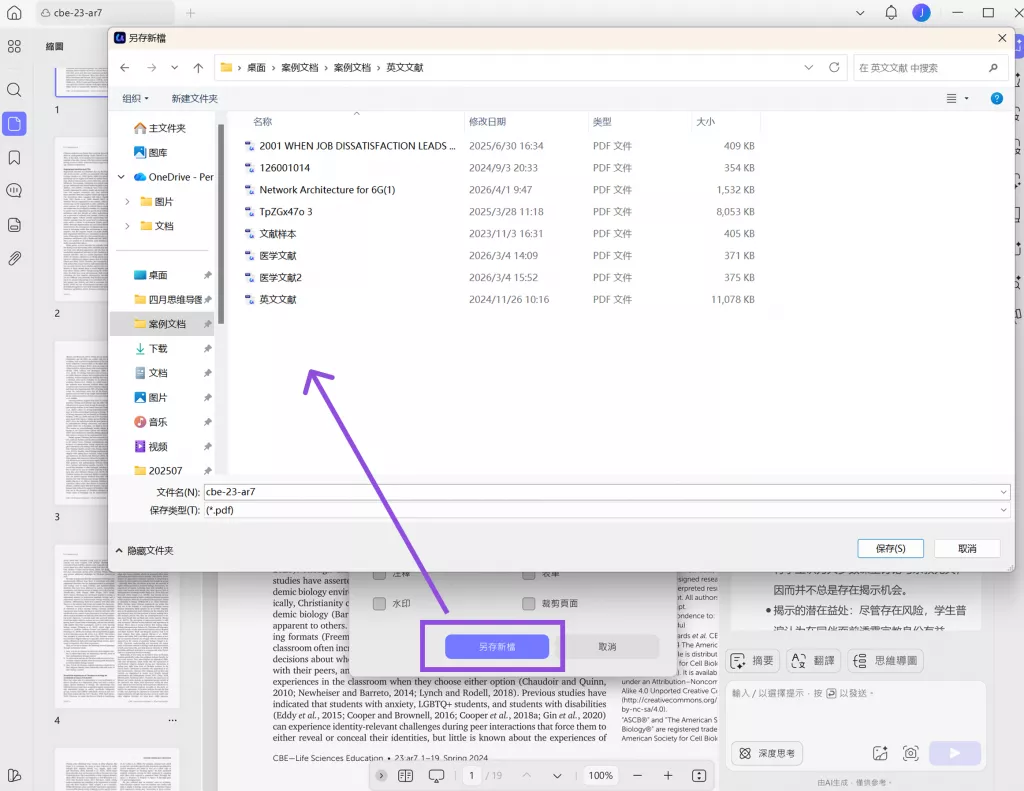Open the 组织 menu dropdown
Image resolution: width=1024 pixels, height=791 pixels.
click(x=135, y=99)
